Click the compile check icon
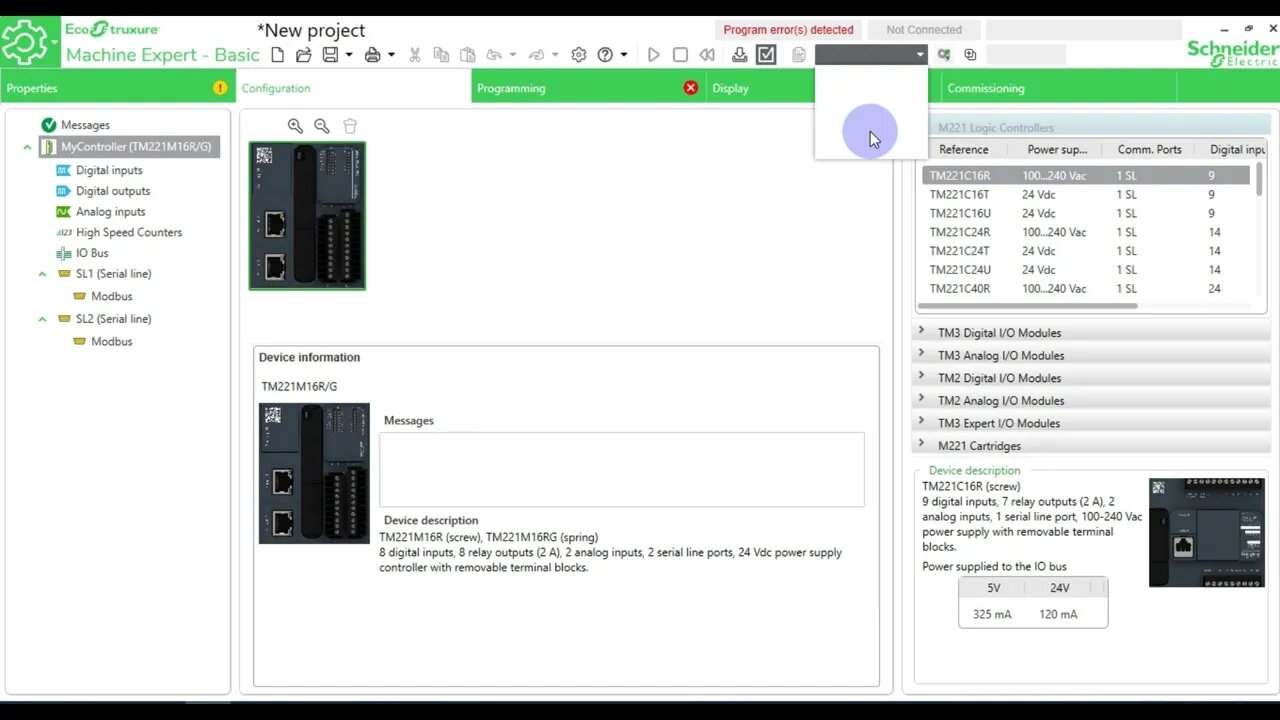This screenshot has height=720, width=1280. [766, 55]
